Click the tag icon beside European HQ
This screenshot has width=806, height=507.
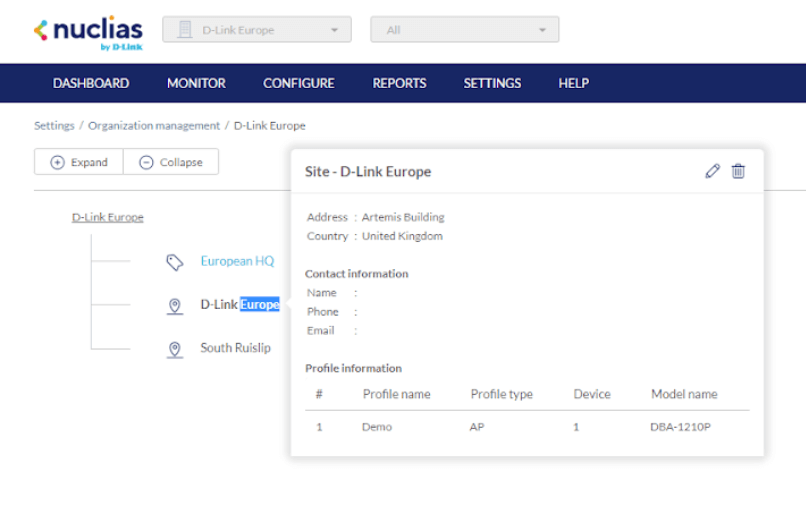(175, 262)
